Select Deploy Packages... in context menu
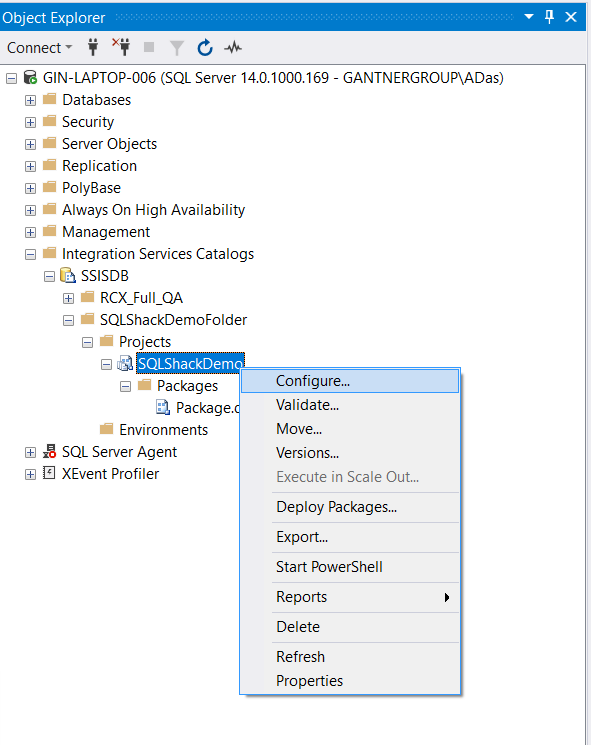Viewport: 591px width, 745px height. [350, 507]
